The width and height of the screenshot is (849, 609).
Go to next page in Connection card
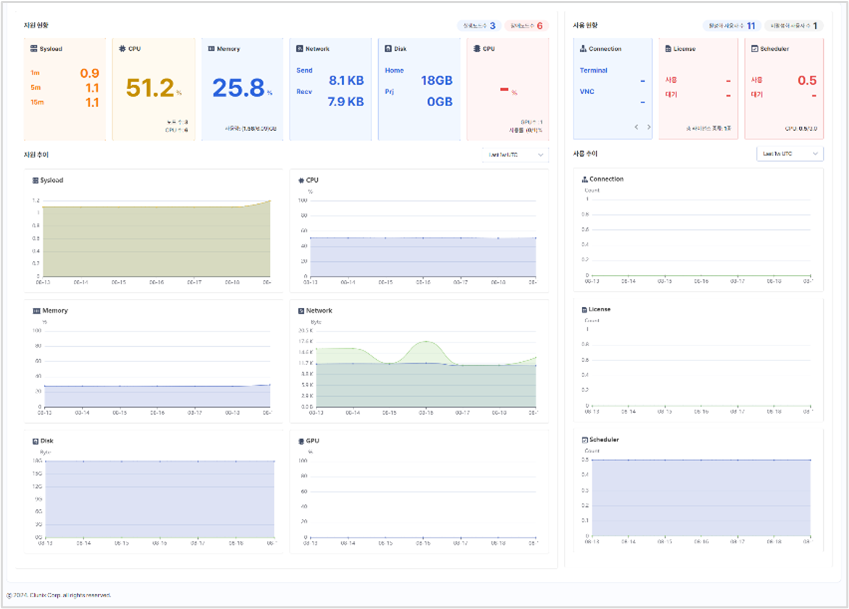(x=649, y=127)
